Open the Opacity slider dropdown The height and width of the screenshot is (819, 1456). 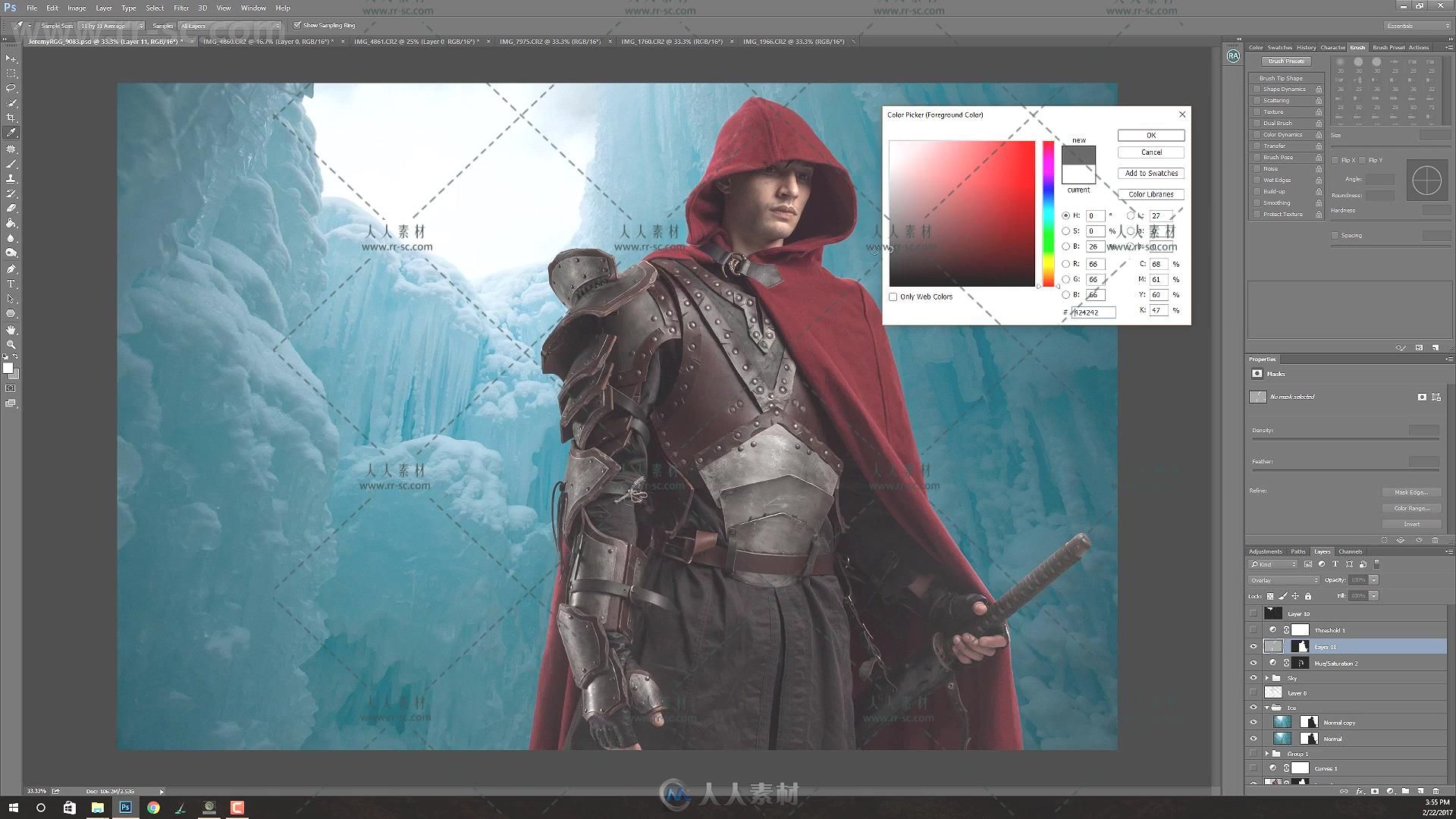click(1374, 580)
